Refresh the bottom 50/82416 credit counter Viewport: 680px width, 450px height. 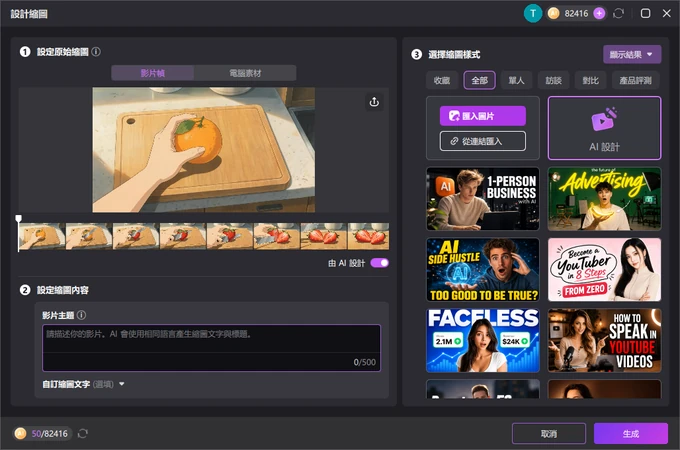pos(83,434)
